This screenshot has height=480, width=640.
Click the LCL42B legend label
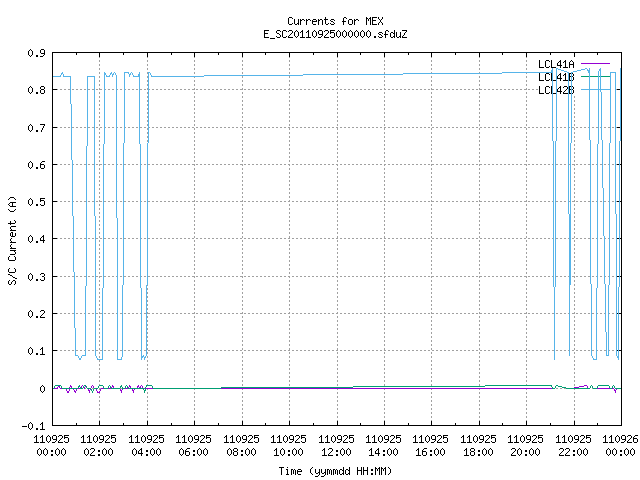[556, 90]
